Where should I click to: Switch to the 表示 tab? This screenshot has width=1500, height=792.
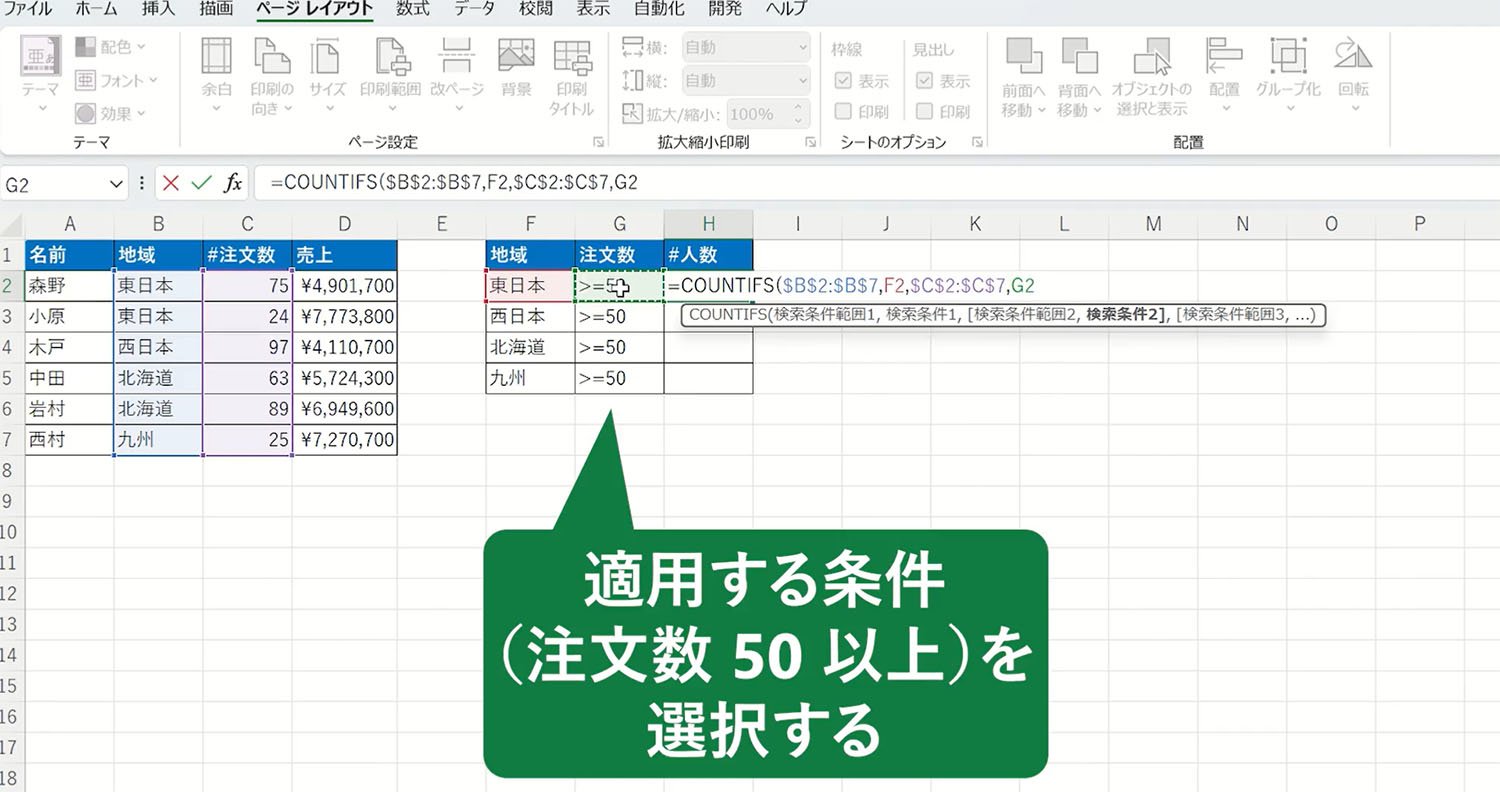(594, 9)
